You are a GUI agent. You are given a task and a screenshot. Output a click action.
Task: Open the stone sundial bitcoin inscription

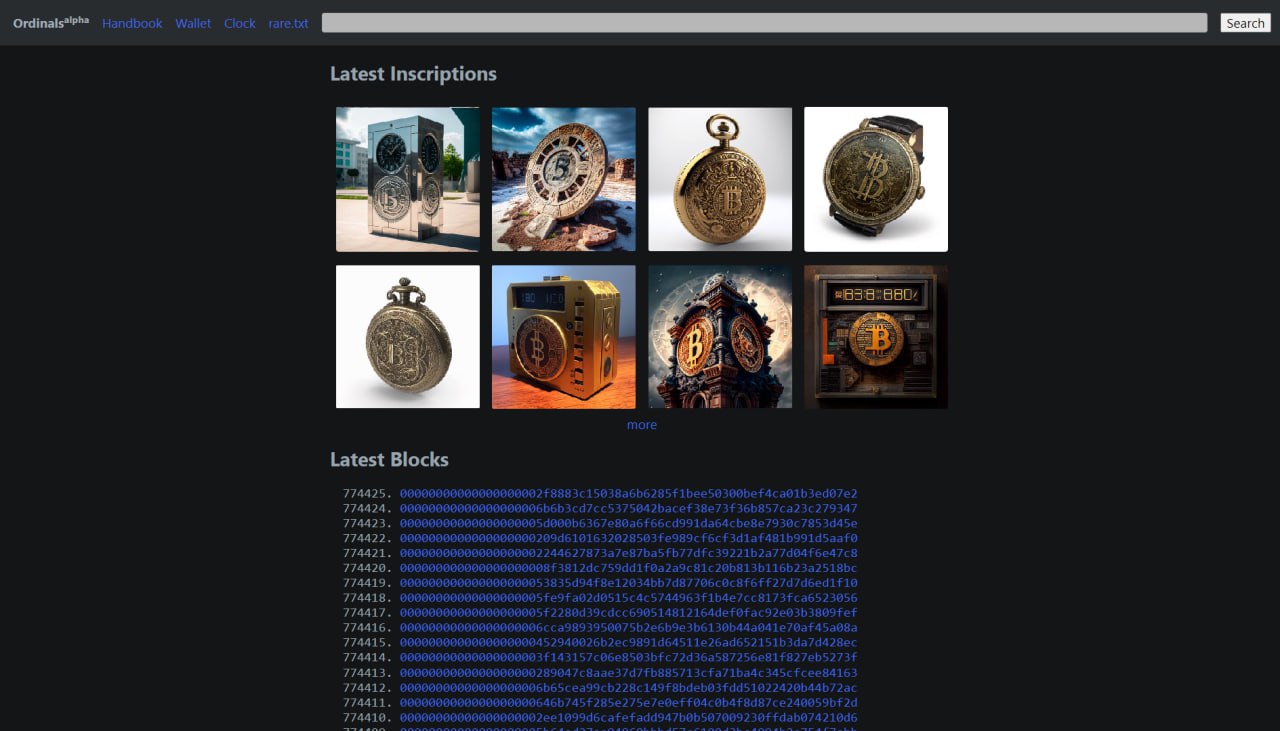point(564,179)
